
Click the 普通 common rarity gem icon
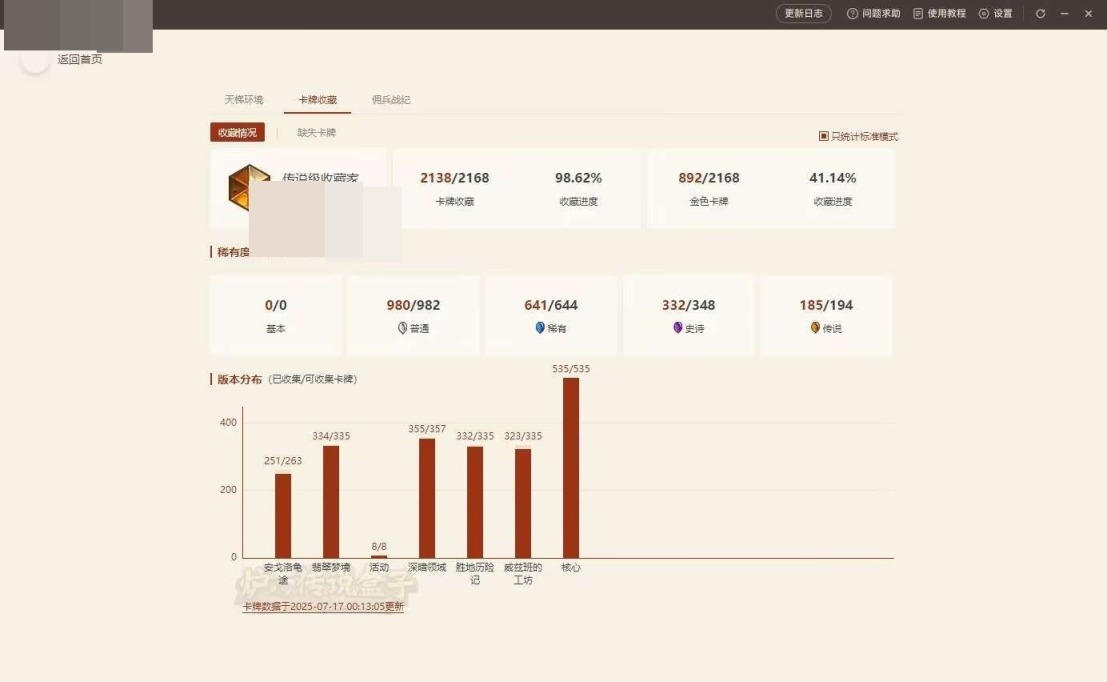click(x=402, y=328)
